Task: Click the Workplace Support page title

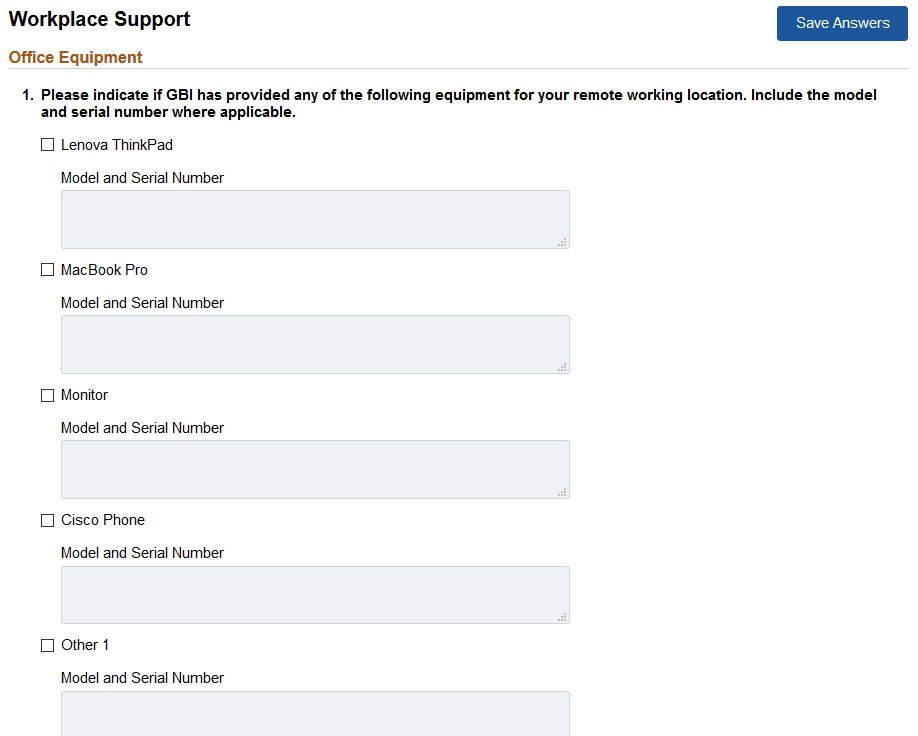Action: (x=98, y=18)
